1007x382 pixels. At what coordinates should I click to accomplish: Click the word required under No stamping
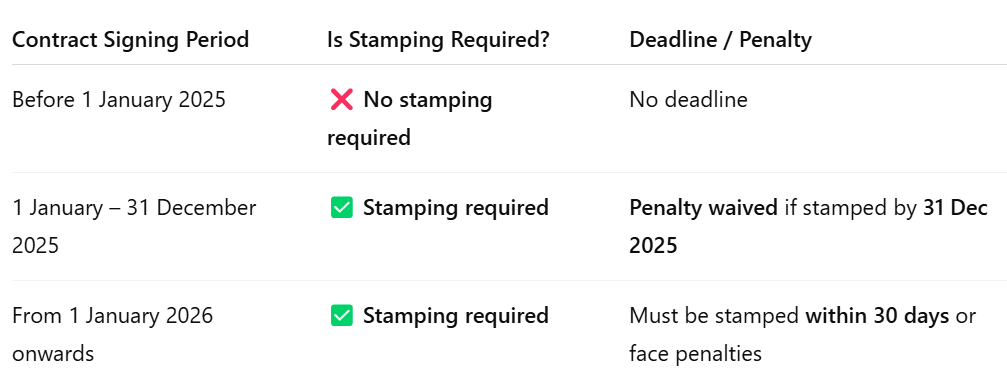(369, 138)
